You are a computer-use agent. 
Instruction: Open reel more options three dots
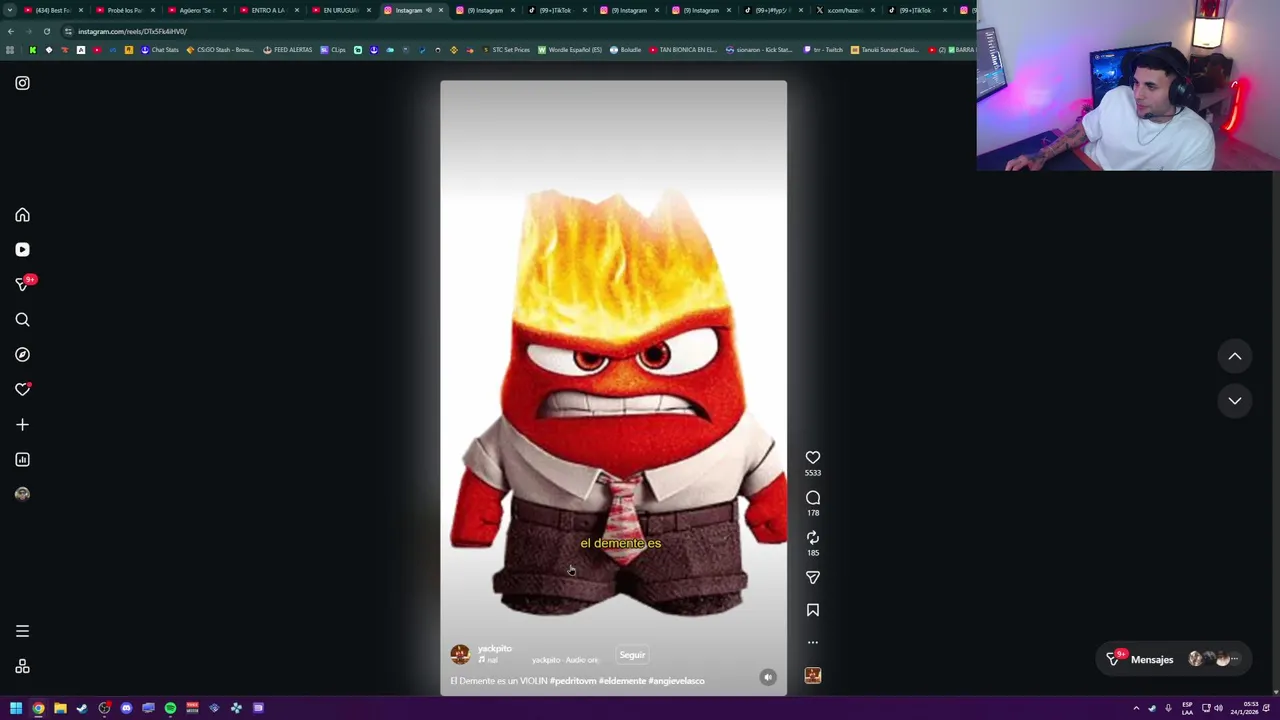[x=813, y=643]
